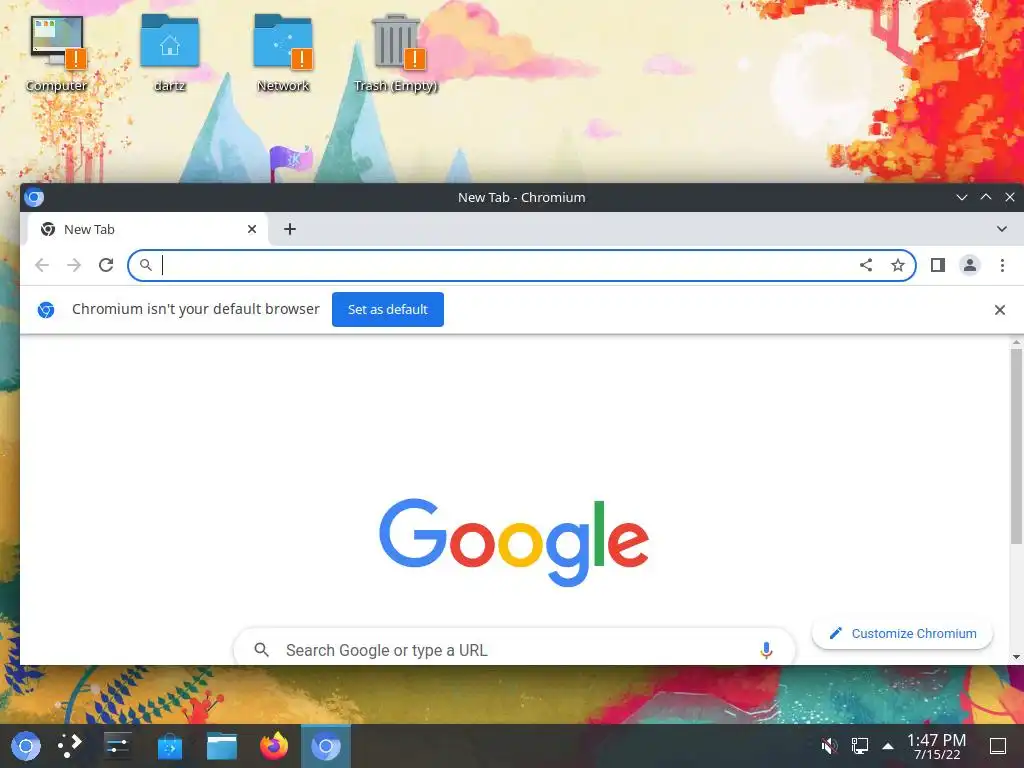Click Set as default button
This screenshot has height=768, width=1024.
tap(388, 310)
